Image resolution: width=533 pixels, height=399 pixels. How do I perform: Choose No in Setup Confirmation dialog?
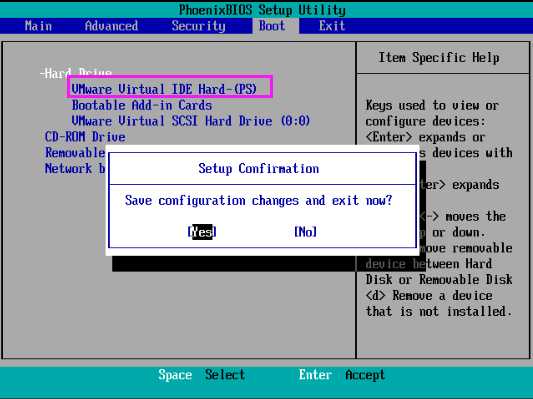coord(305,232)
